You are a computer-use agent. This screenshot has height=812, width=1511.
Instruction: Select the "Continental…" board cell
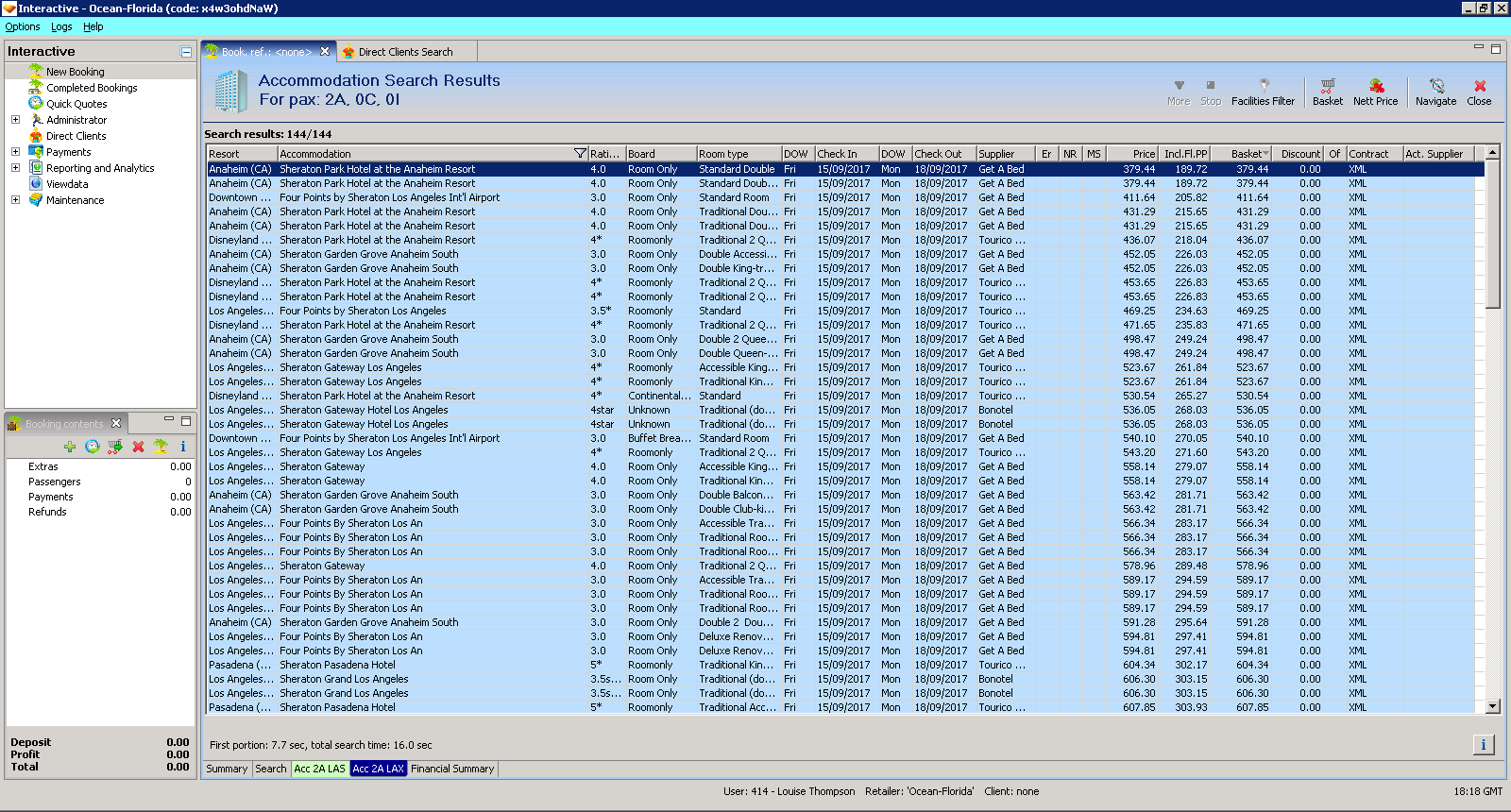point(659,396)
